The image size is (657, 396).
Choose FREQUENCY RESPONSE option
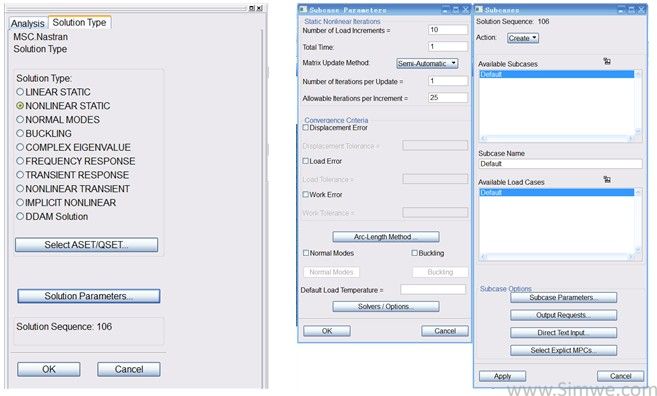point(76,161)
